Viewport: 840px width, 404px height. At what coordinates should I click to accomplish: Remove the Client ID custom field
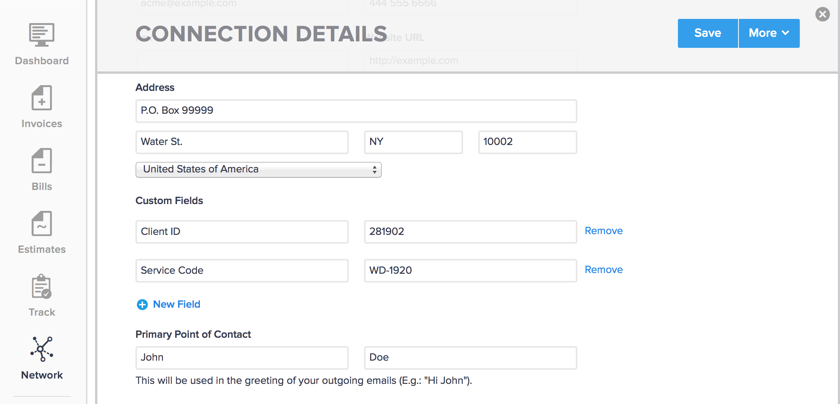click(x=603, y=231)
